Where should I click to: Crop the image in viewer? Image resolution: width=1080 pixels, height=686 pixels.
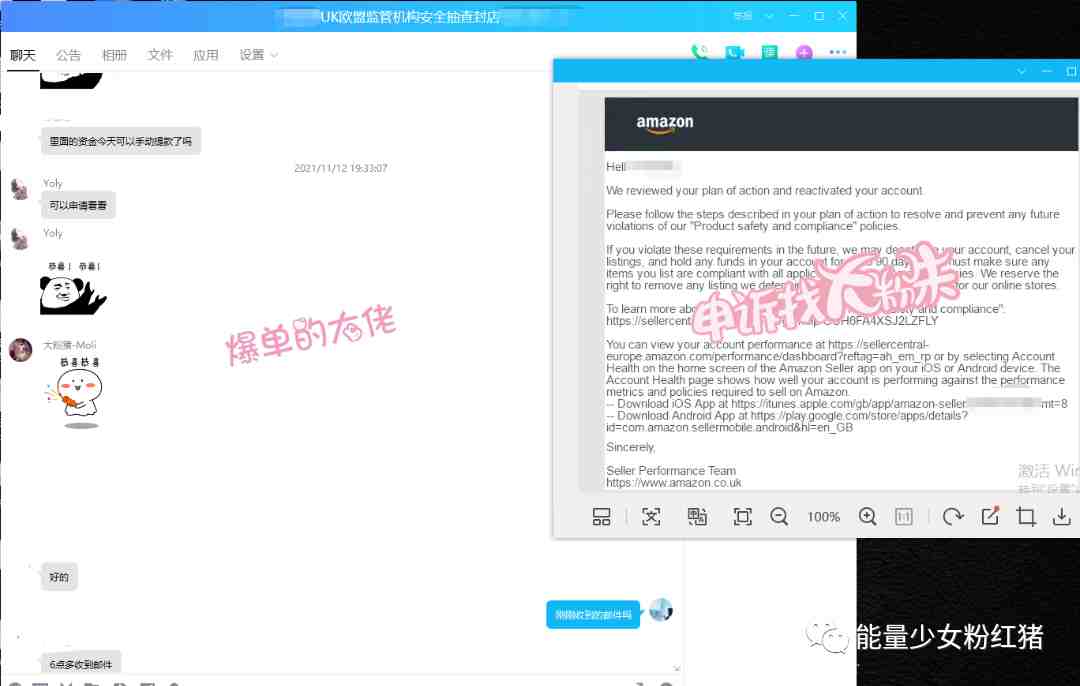1026,517
